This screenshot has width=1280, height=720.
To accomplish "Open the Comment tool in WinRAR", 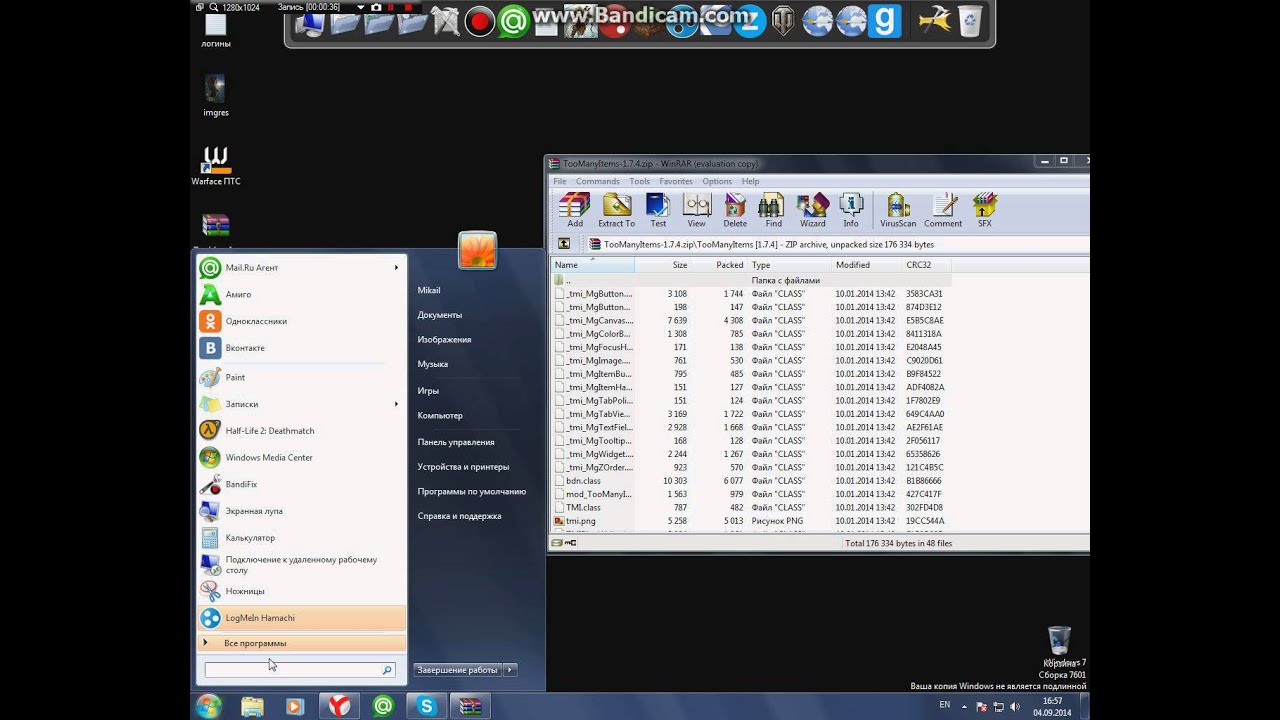I will coord(943,210).
